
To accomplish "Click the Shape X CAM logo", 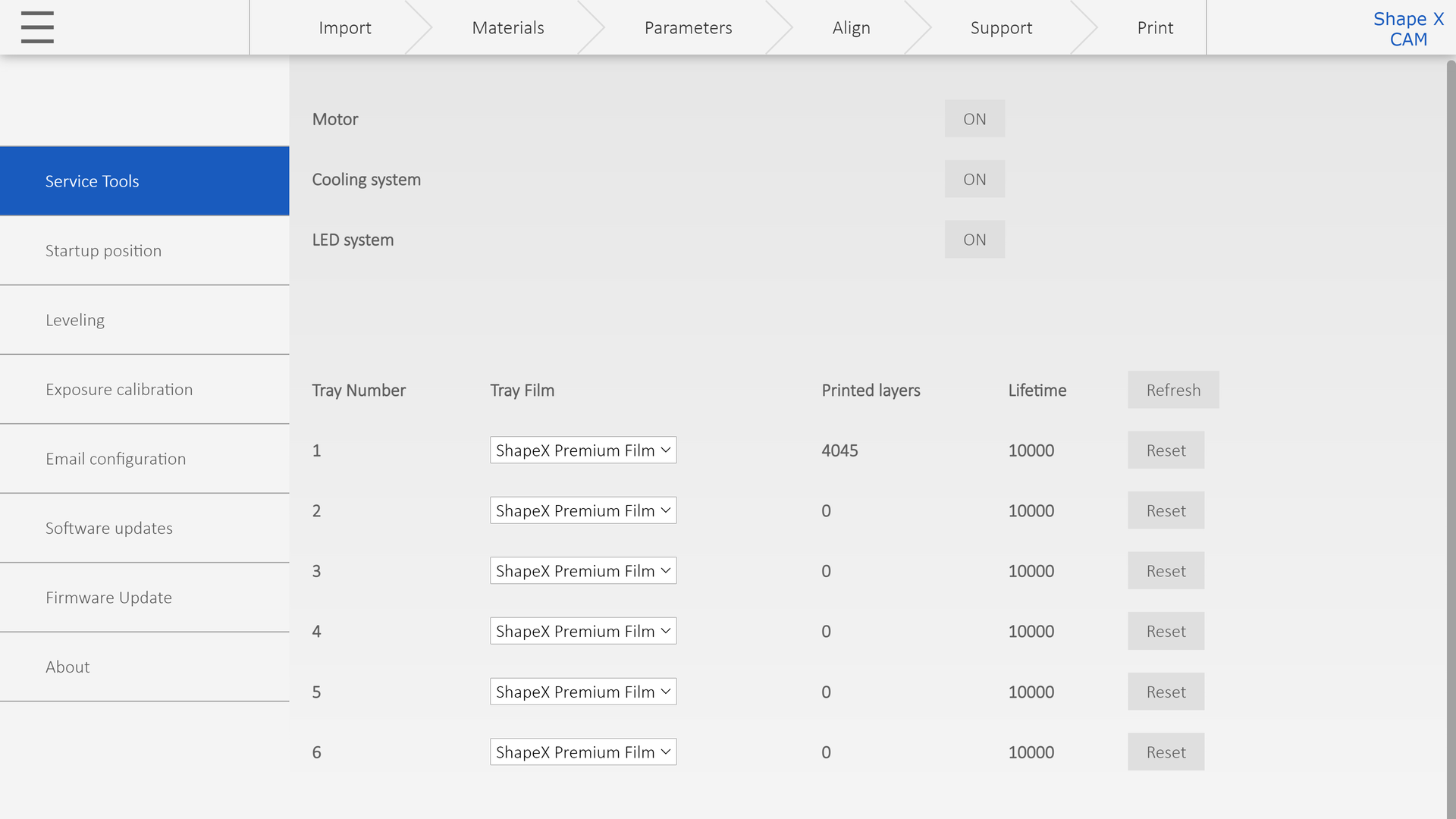I will pos(1407,29).
